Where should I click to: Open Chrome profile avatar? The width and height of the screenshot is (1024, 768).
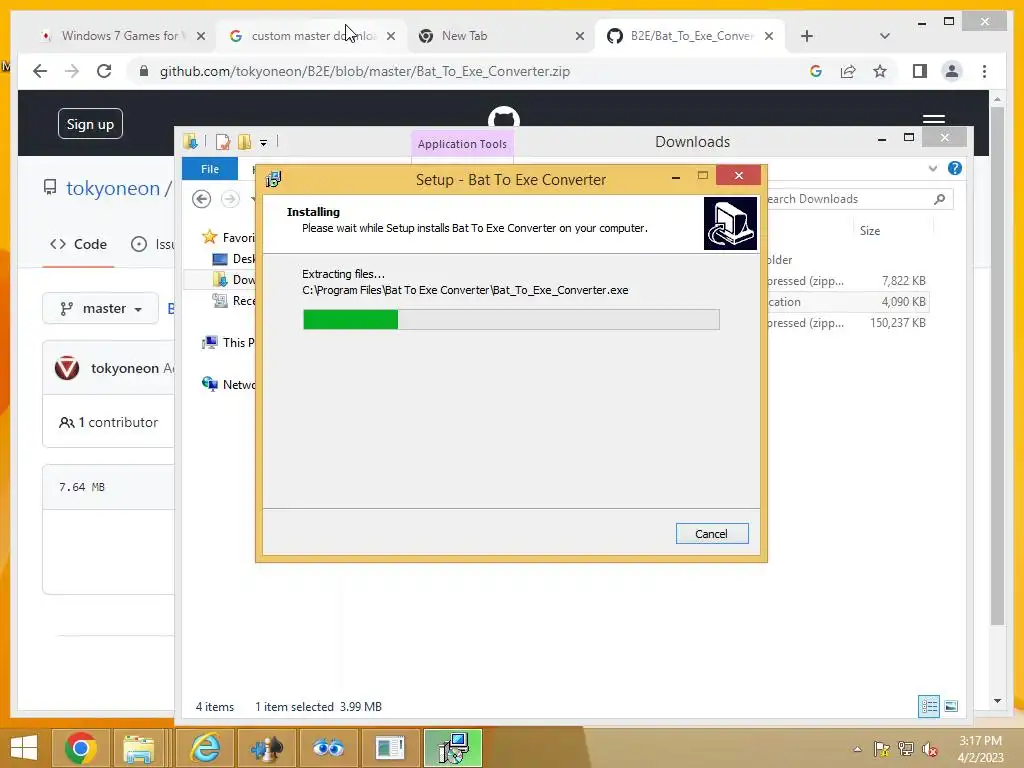click(952, 71)
